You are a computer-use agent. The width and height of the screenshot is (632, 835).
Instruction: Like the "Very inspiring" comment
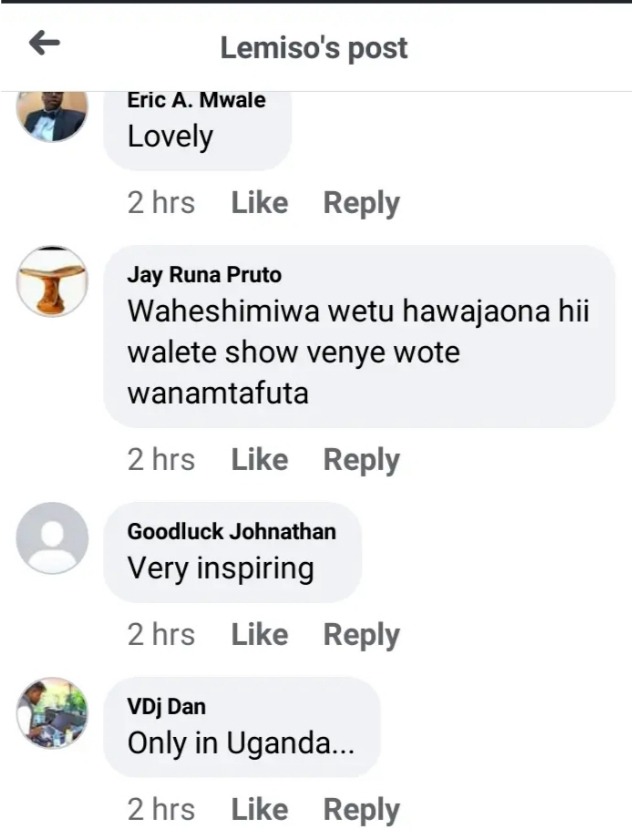259,635
